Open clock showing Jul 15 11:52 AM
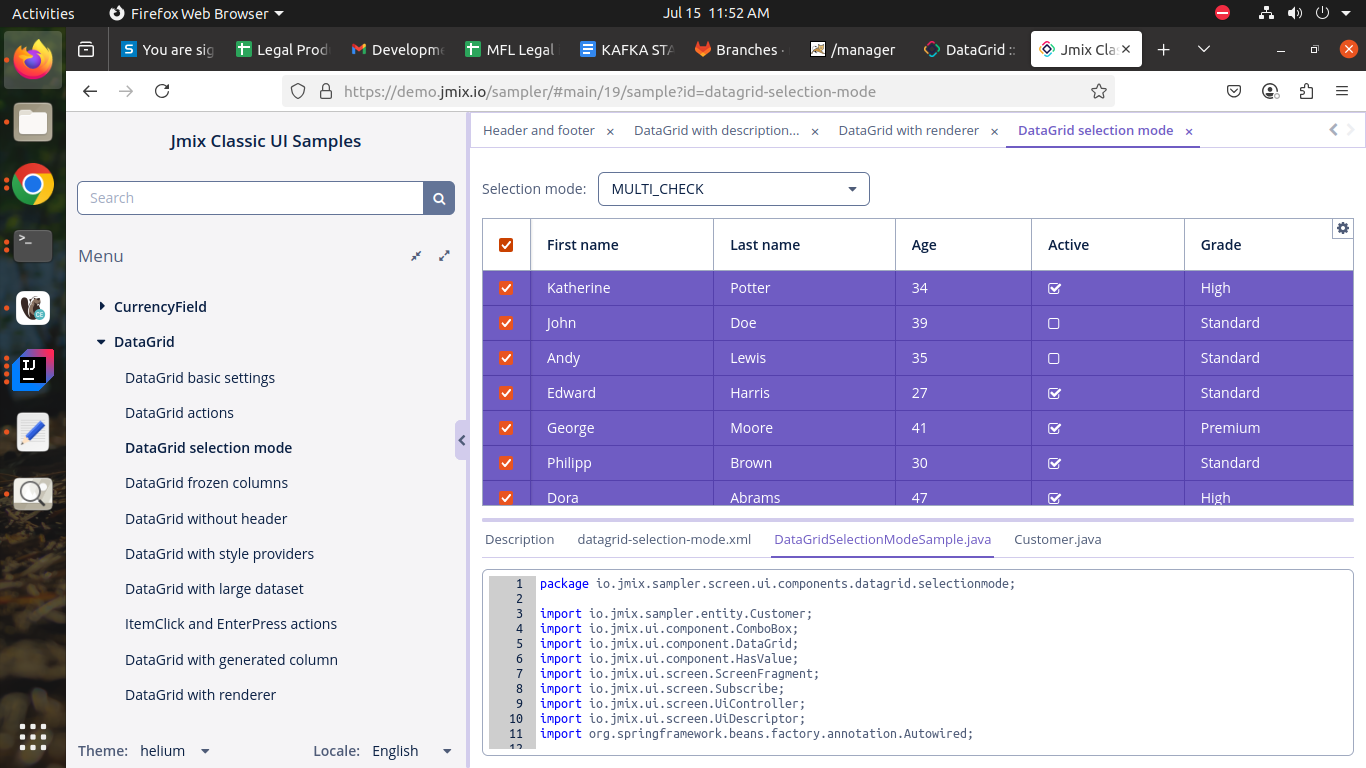This screenshot has height=768, width=1366. coord(716,13)
